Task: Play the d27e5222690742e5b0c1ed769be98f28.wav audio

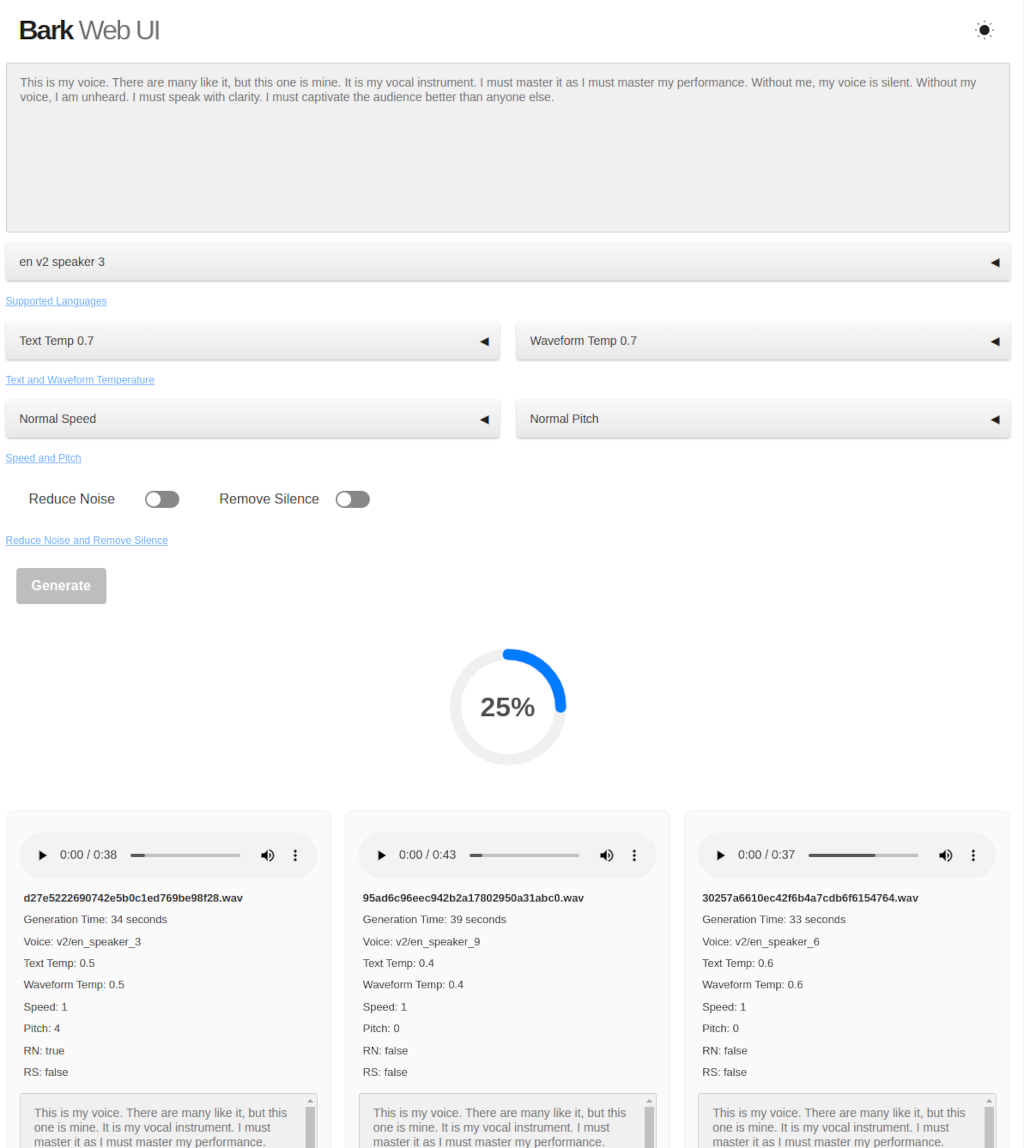Action: 42,855
